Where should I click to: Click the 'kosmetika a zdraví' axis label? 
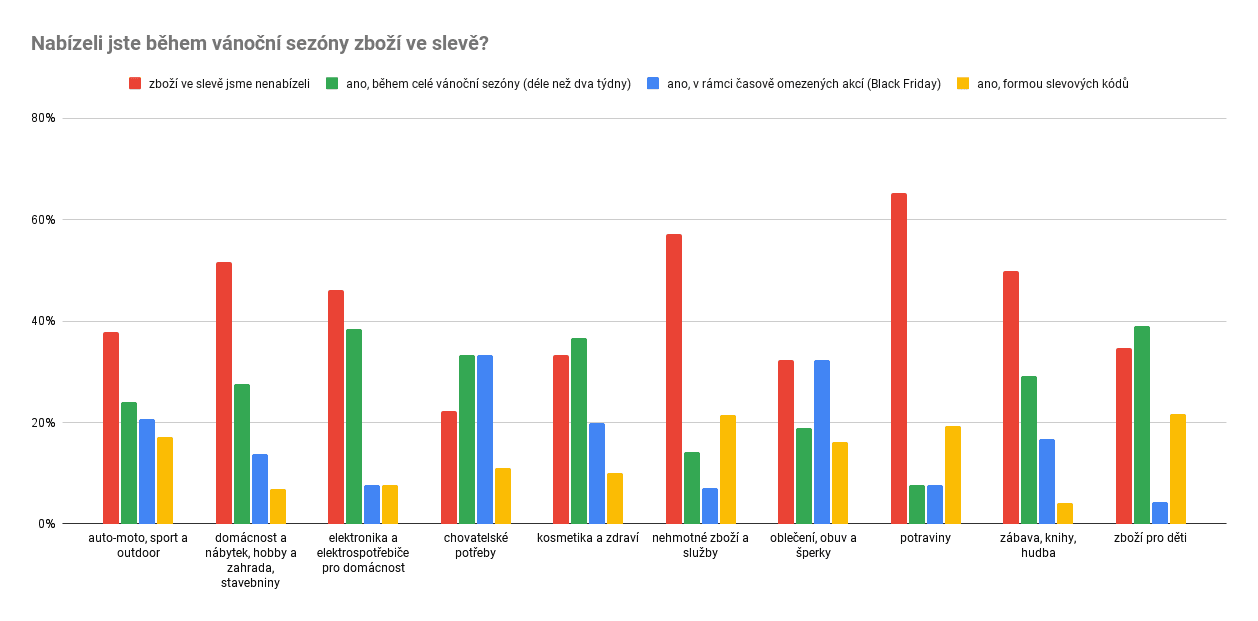point(587,538)
